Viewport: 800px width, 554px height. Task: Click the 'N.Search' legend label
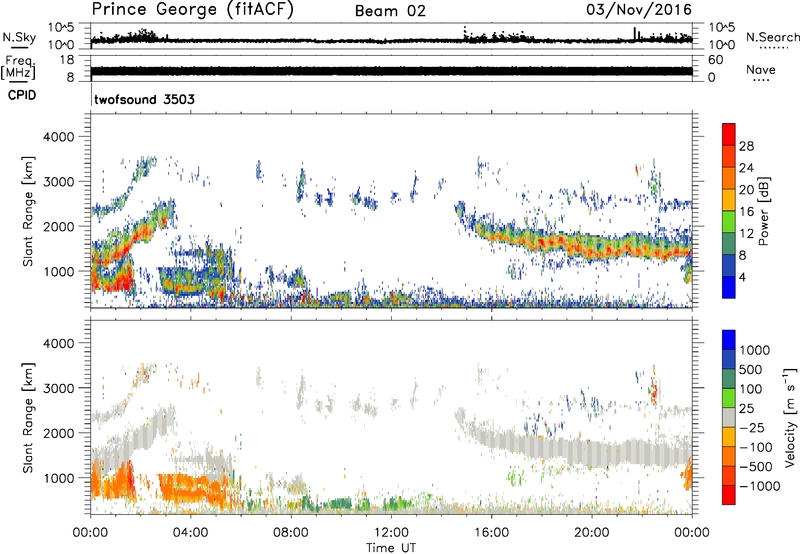tap(772, 37)
